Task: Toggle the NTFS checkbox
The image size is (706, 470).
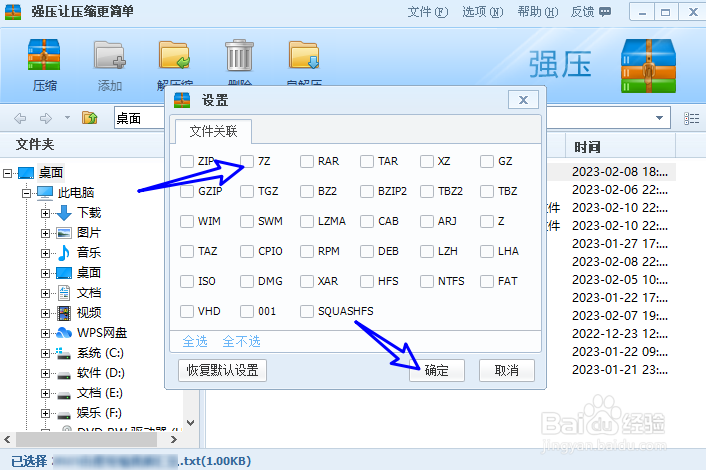Action: coord(426,281)
